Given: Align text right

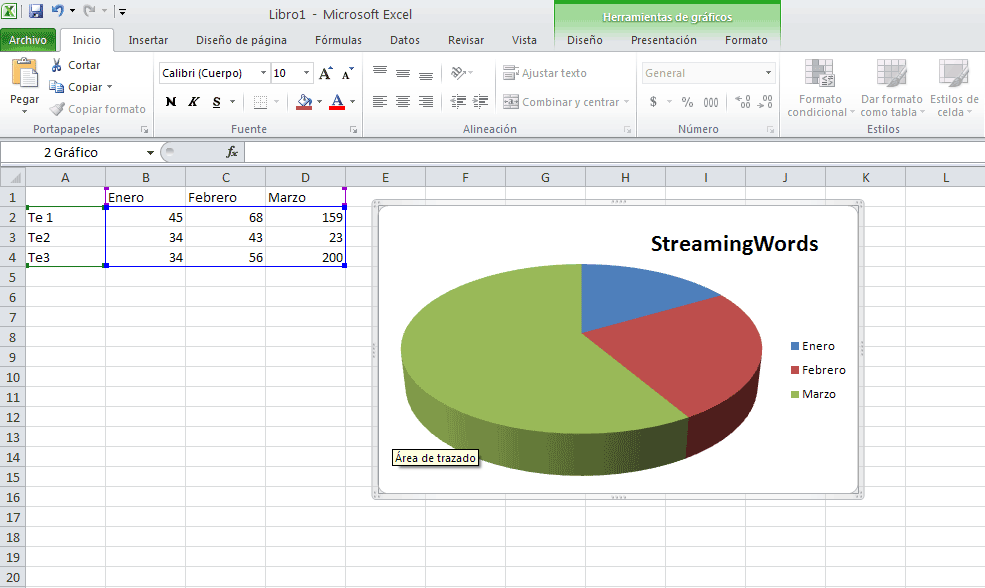Looking at the screenshot, I should point(426,101).
